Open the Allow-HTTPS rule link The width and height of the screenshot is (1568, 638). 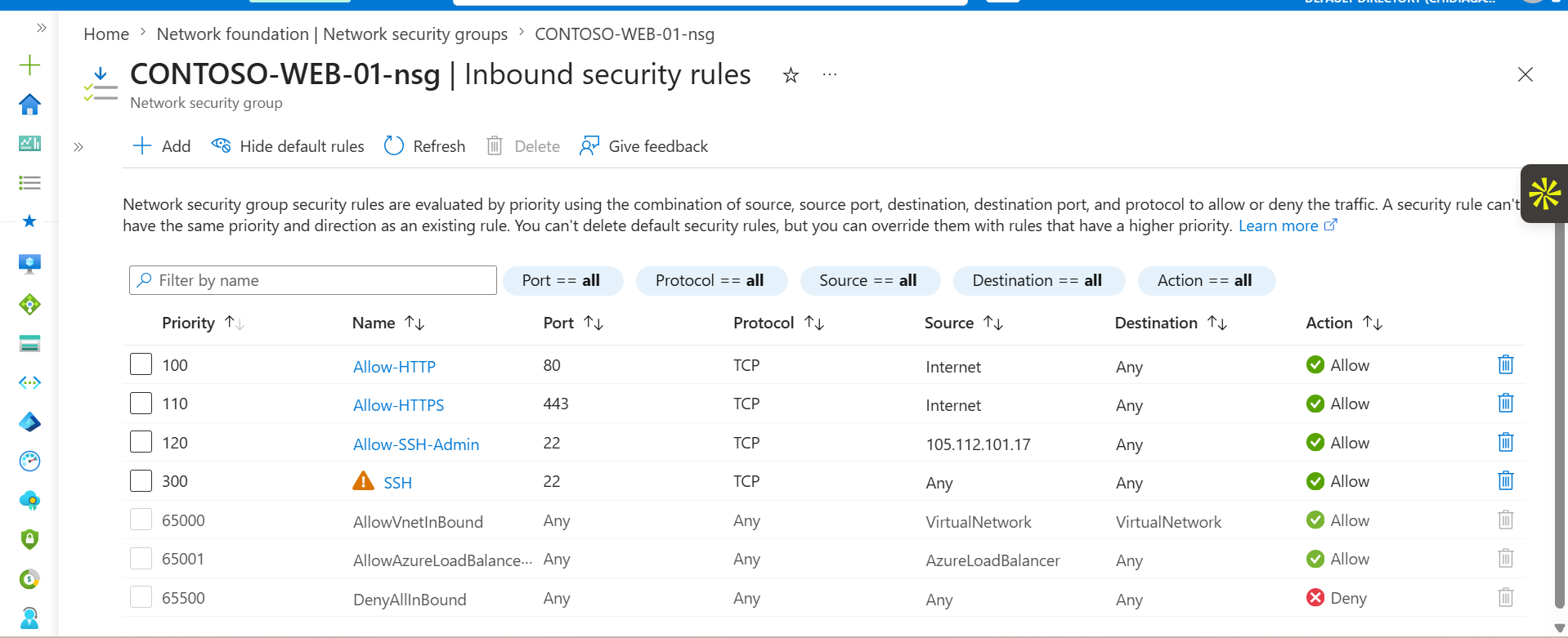click(398, 405)
